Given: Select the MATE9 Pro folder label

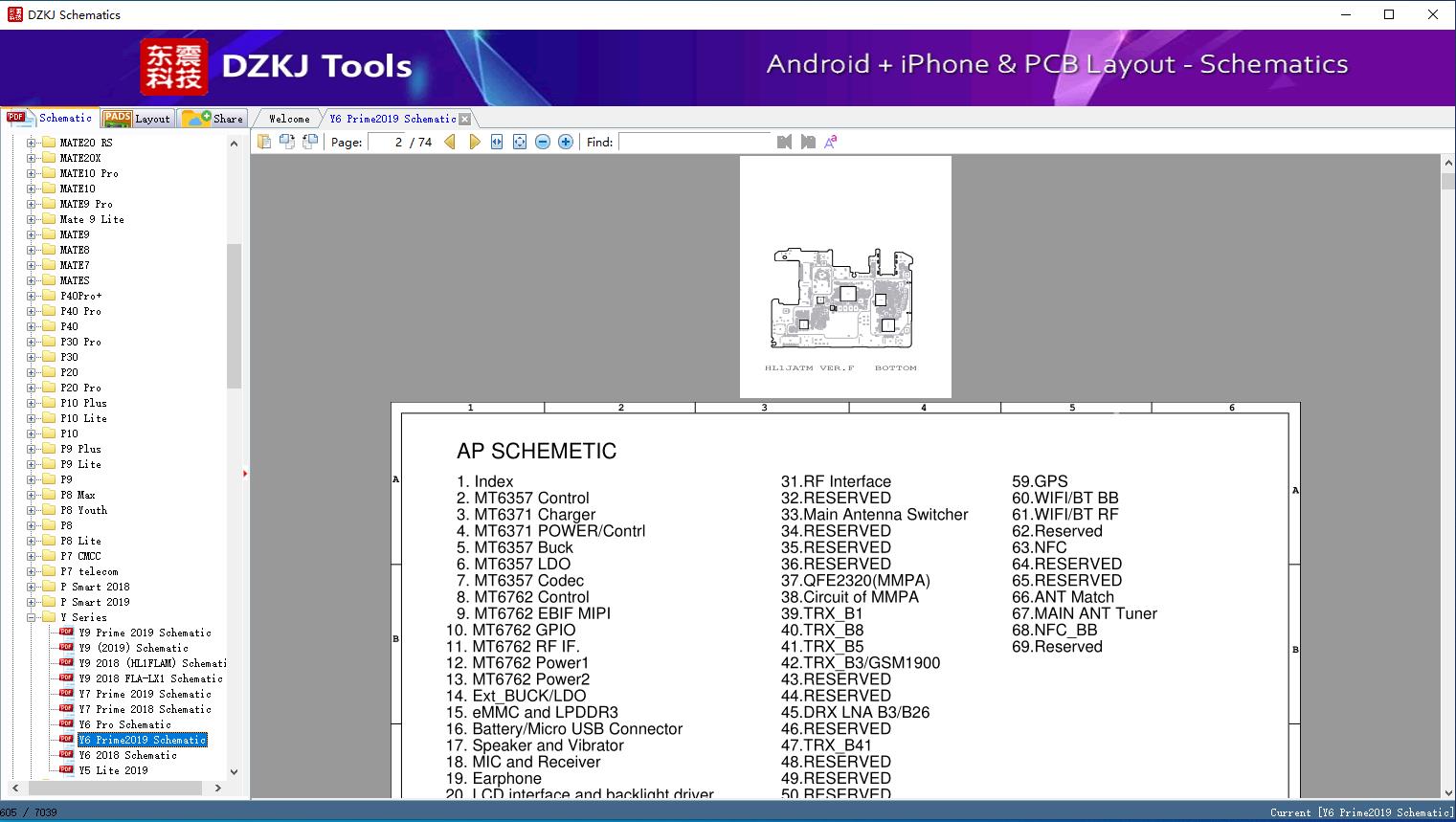Looking at the screenshot, I should coord(86,204).
